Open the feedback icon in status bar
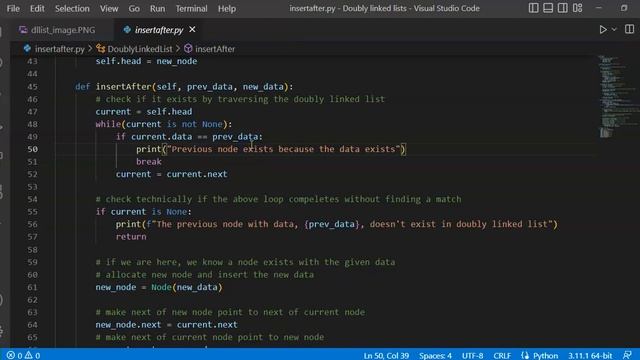This screenshot has width=640, height=360. 627,355
